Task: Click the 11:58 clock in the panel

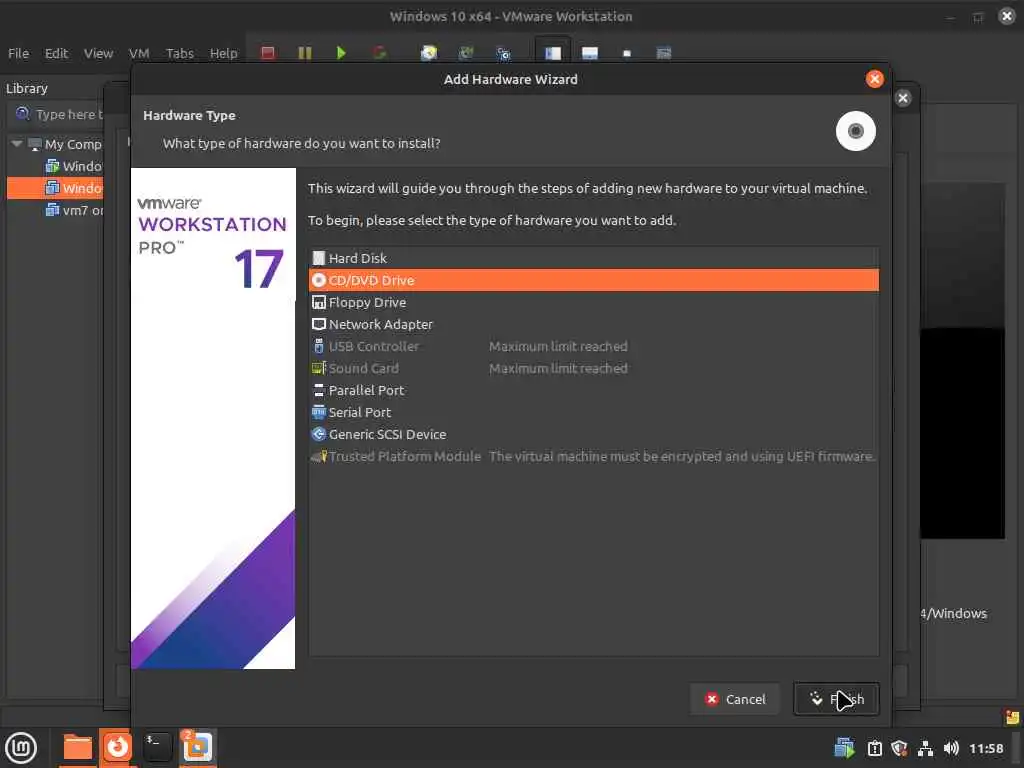Action: (x=986, y=748)
